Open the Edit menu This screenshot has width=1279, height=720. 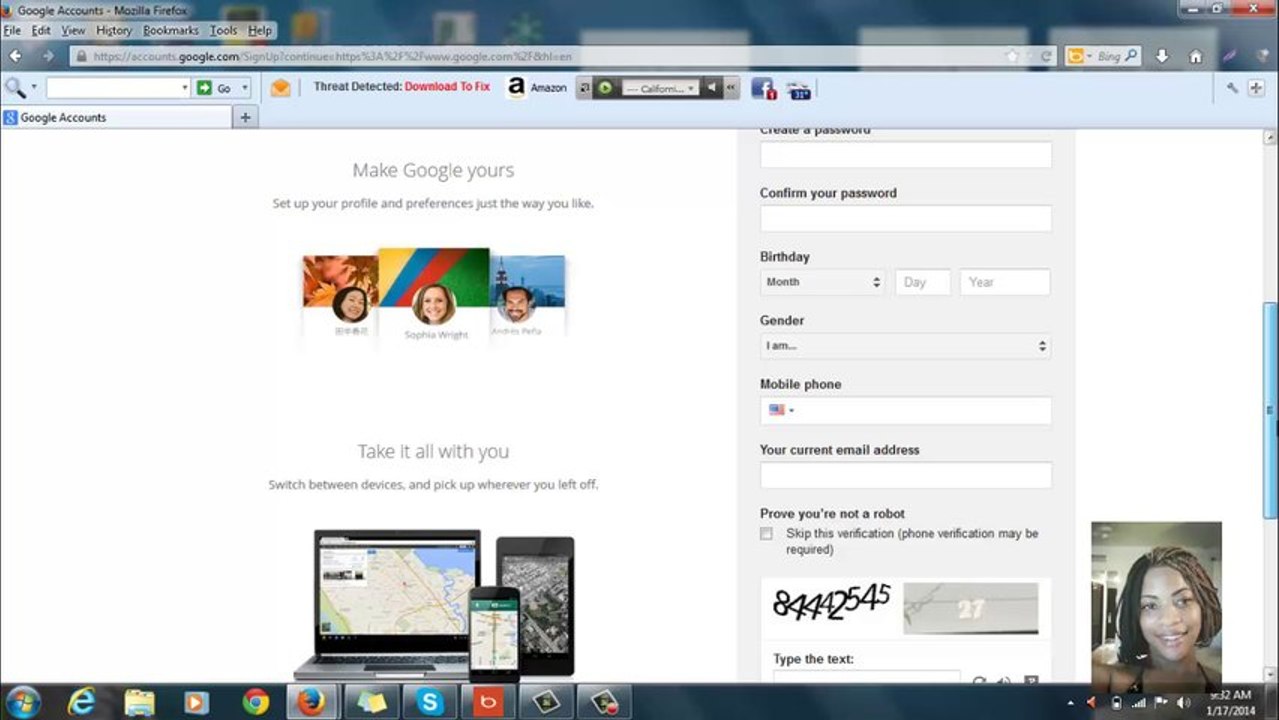pos(41,30)
